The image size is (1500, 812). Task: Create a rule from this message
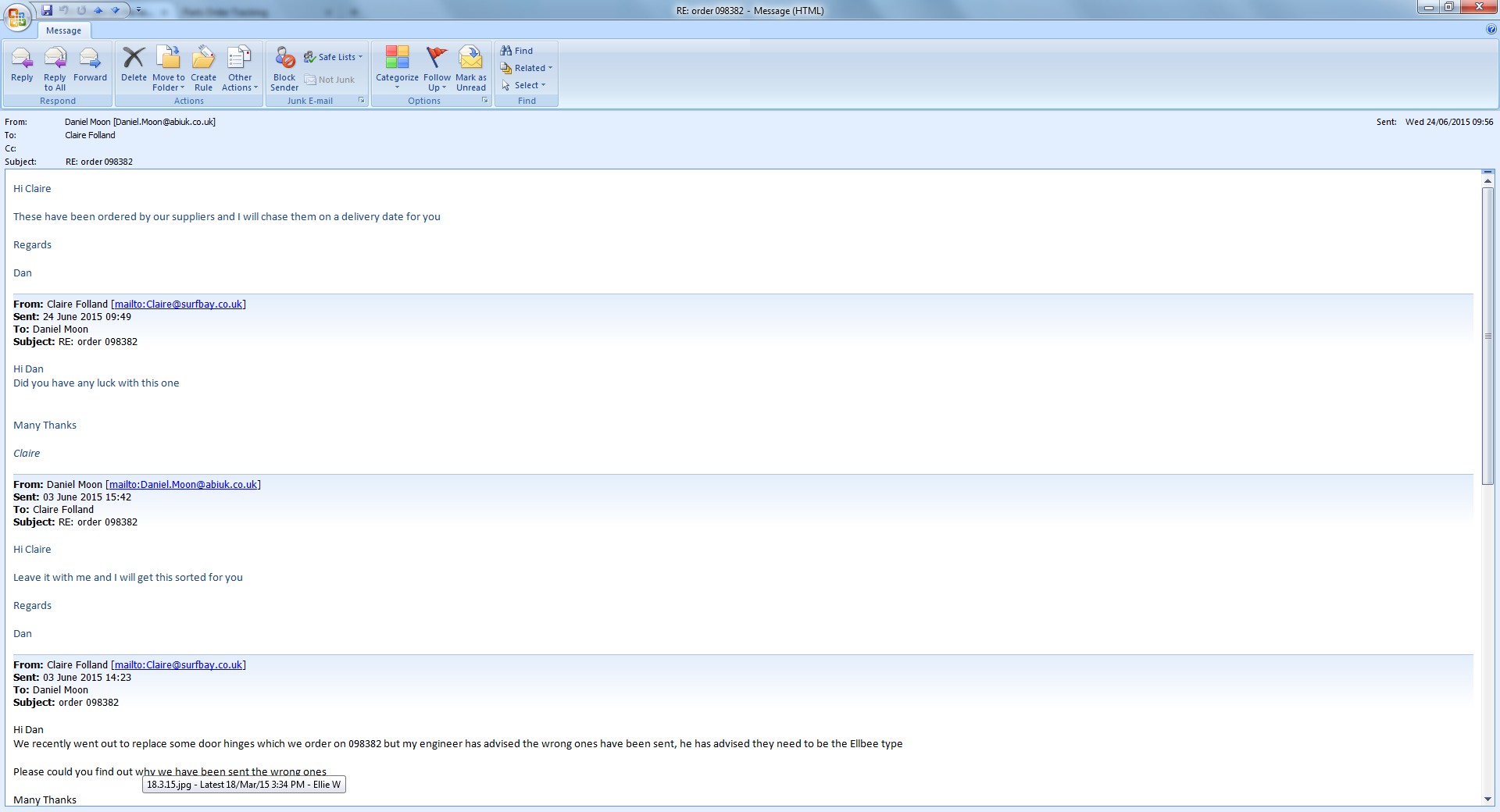point(203,69)
